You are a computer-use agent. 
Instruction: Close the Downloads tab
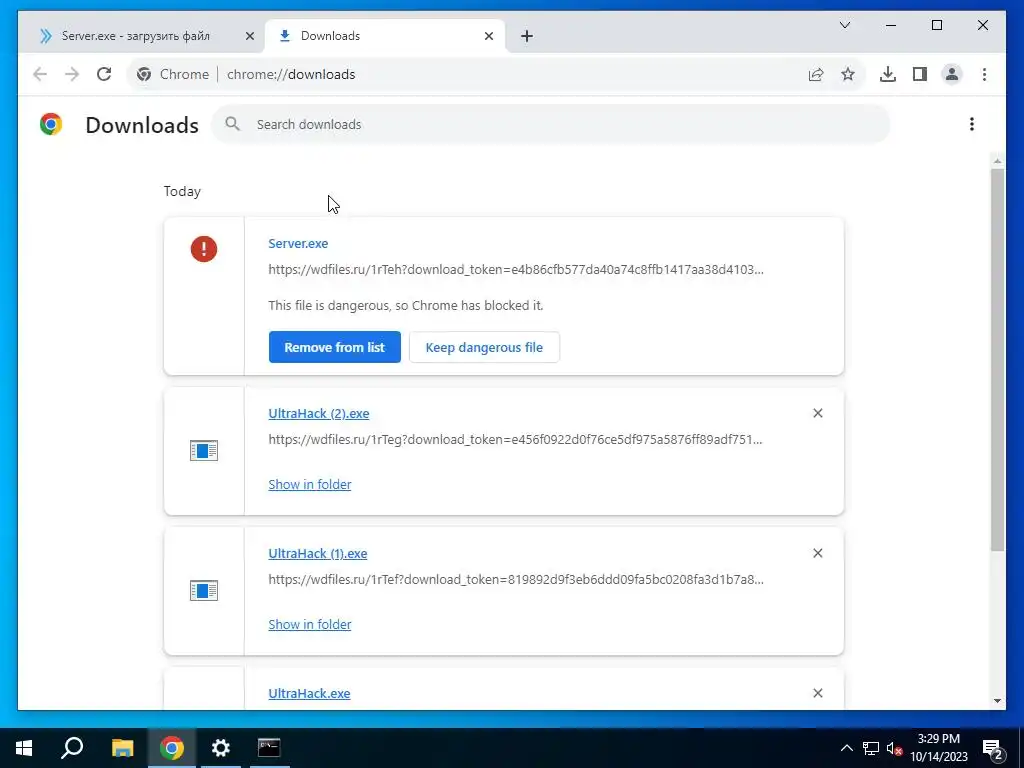point(488,36)
